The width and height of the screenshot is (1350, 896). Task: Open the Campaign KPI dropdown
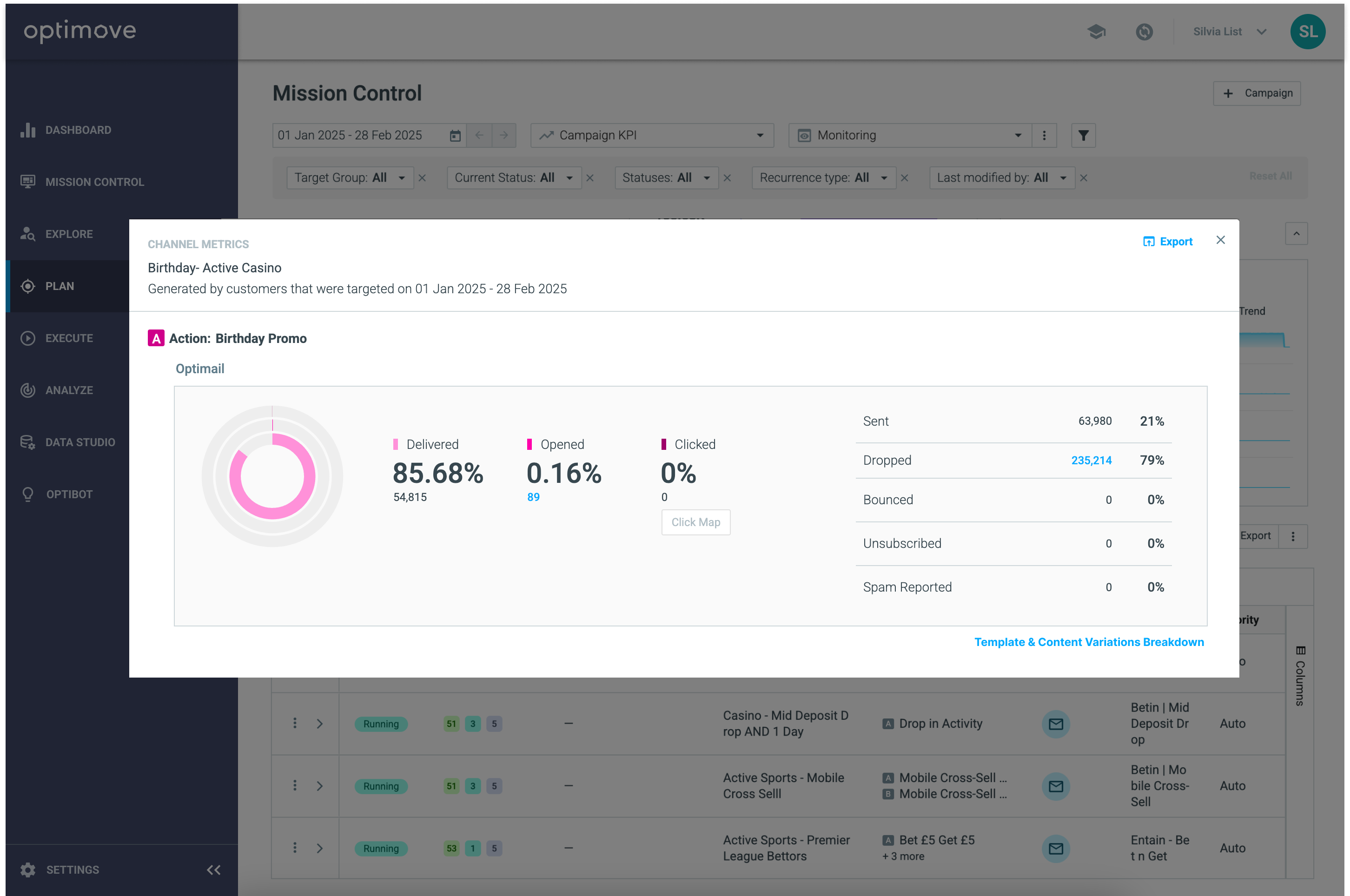pos(652,135)
